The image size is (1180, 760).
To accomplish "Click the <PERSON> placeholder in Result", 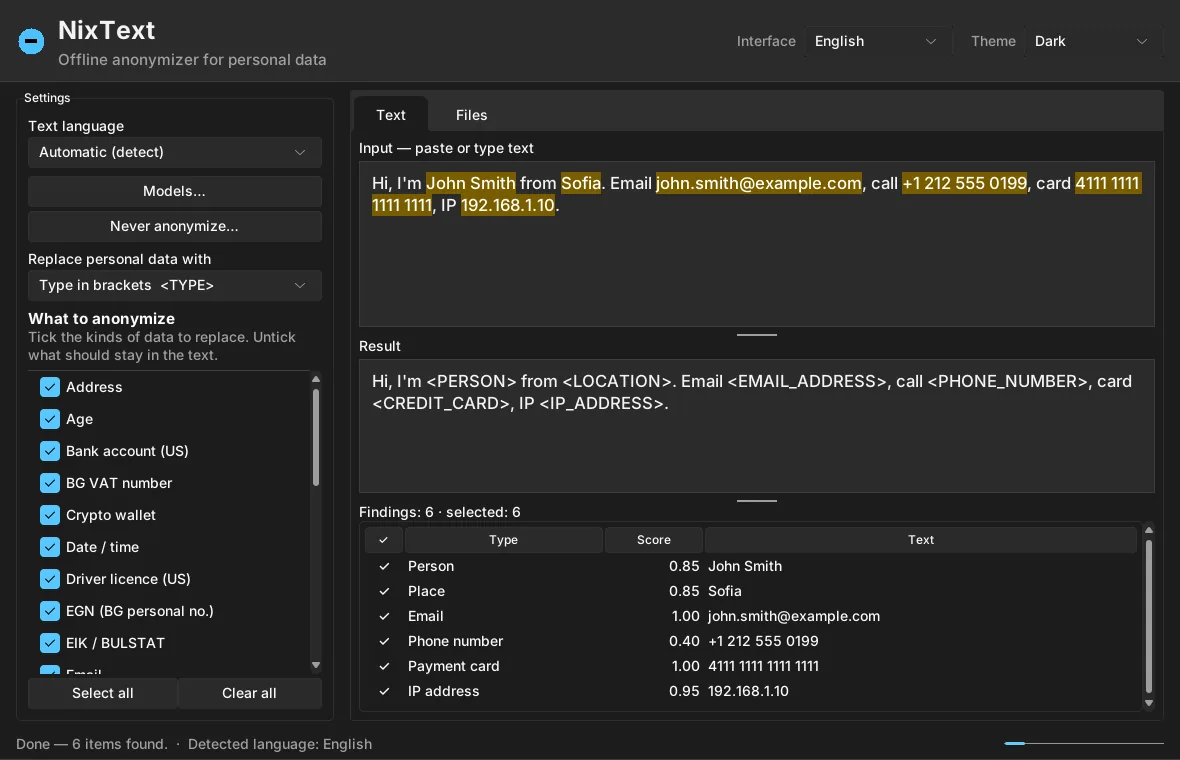I will click(472, 381).
